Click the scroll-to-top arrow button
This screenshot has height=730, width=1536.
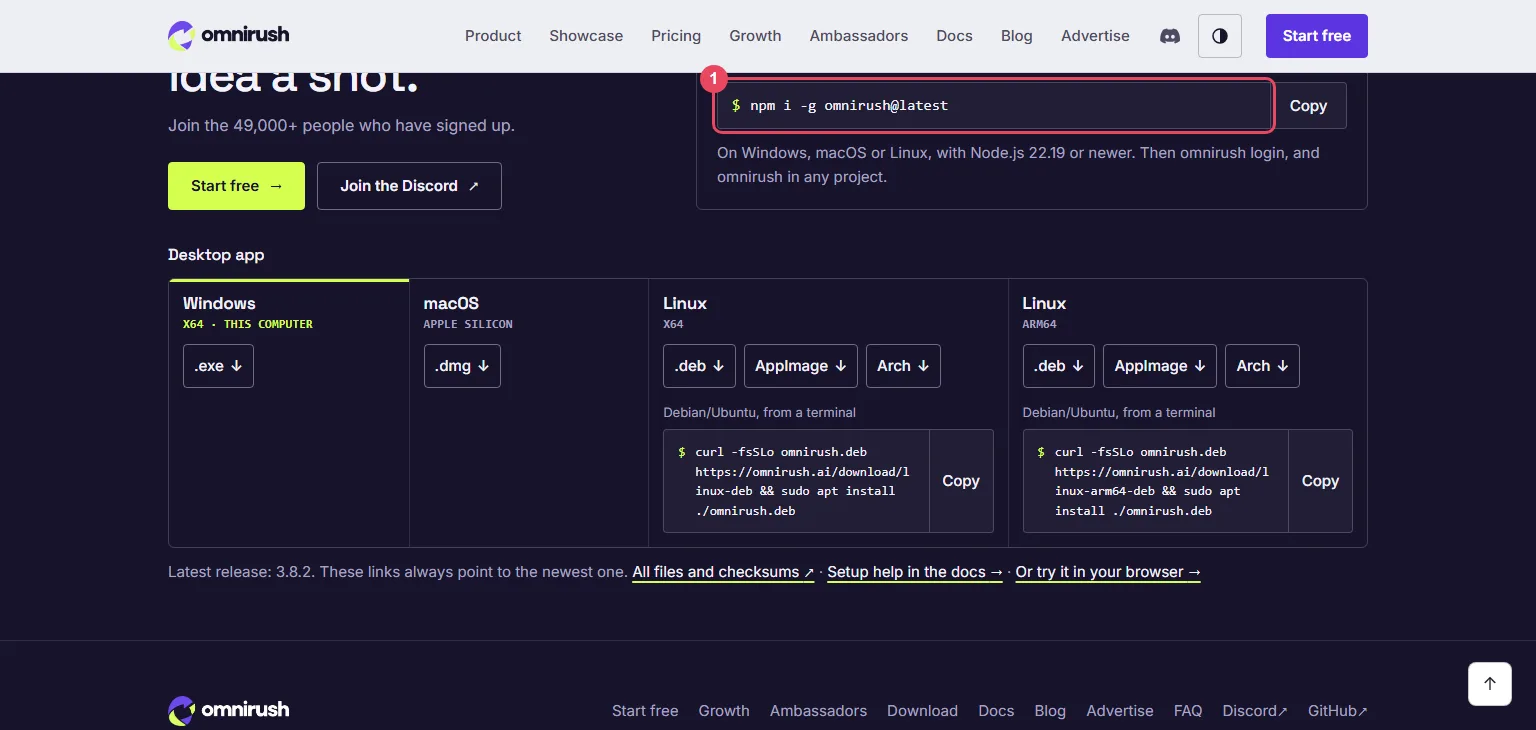coord(1490,684)
